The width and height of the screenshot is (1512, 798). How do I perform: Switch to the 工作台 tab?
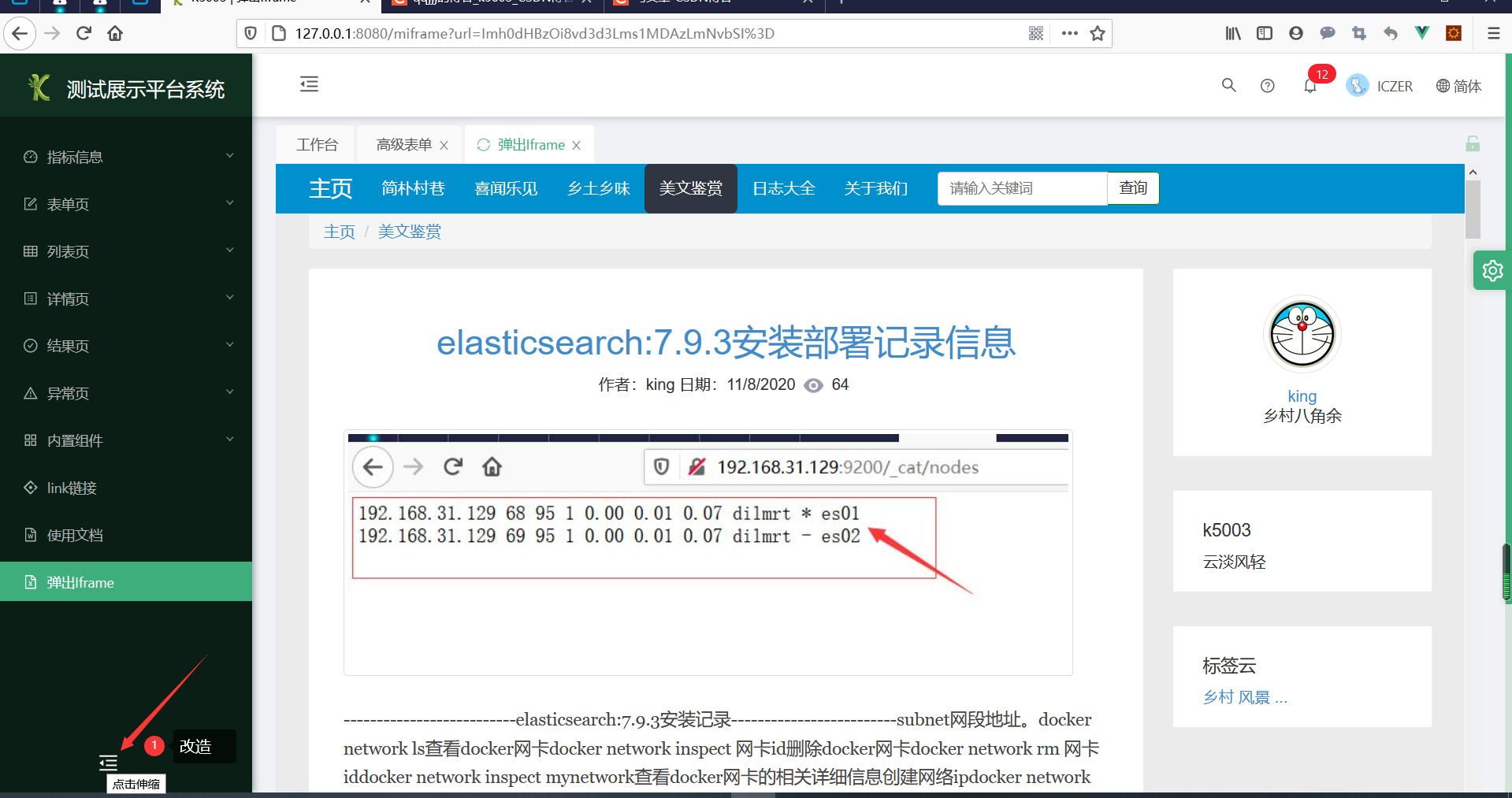[x=317, y=144]
